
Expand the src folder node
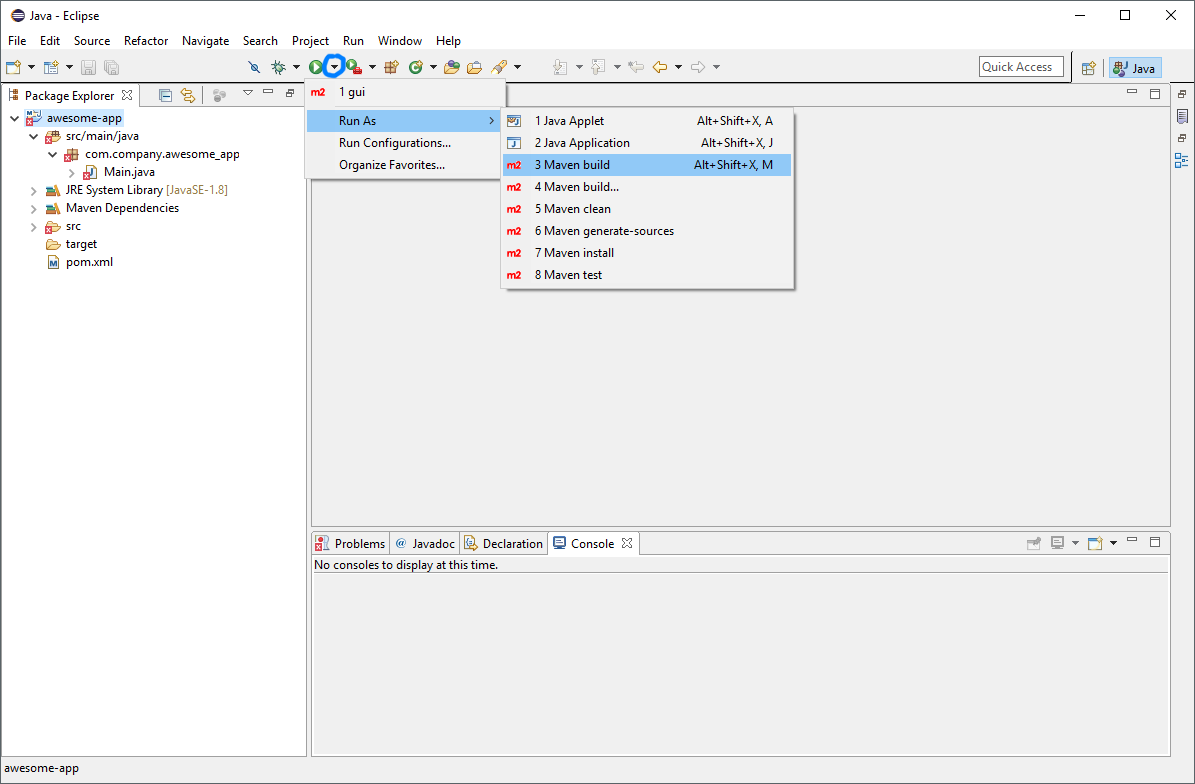tap(34, 226)
